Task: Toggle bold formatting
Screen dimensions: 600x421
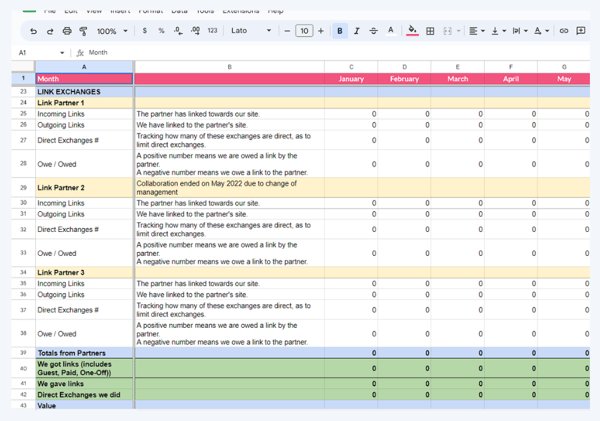Action: (340, 31)
